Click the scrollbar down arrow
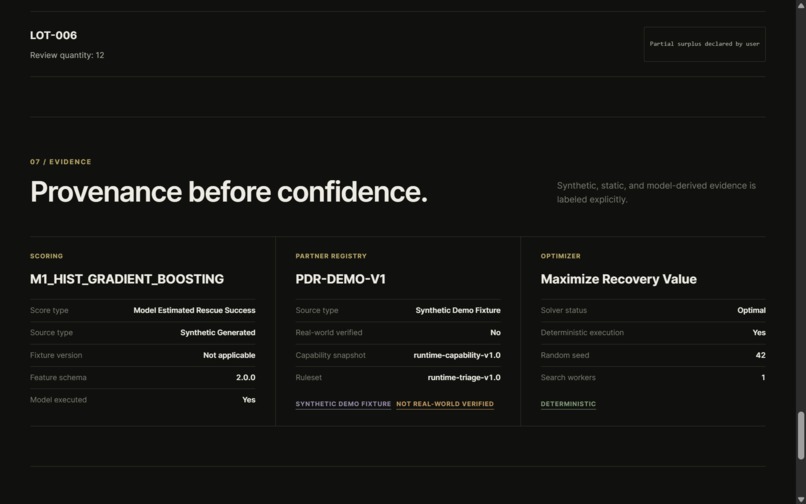The image size is (806, 504). coord(800,500)
